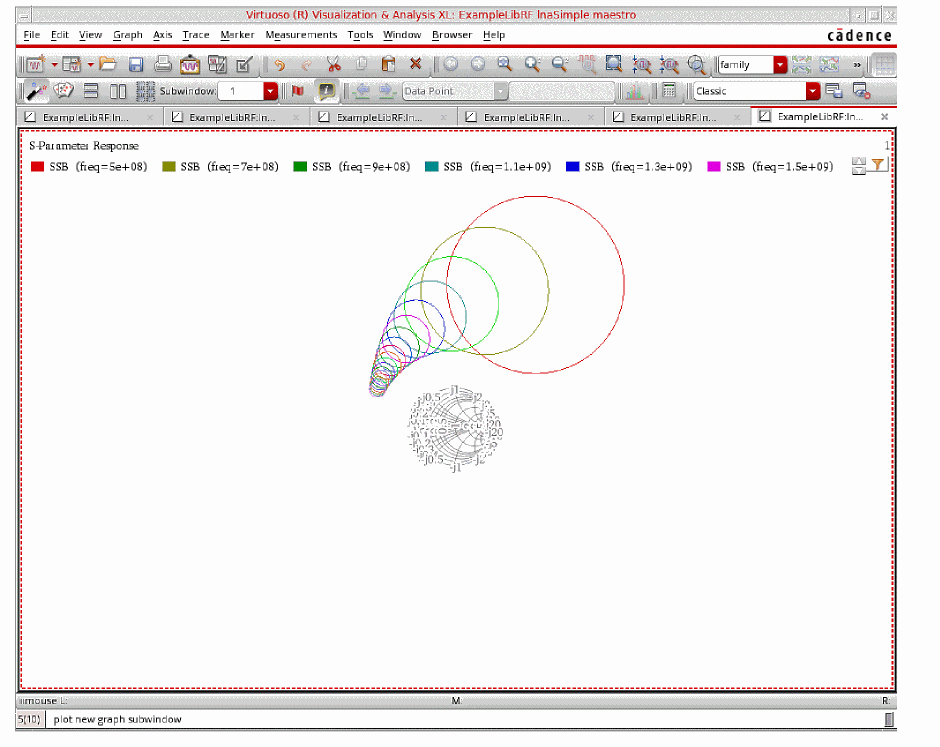Image resolution: width=940 pixels, height=747 pixels.
Task: Click the Open folder icon
Action: click(x=108, y=65)
